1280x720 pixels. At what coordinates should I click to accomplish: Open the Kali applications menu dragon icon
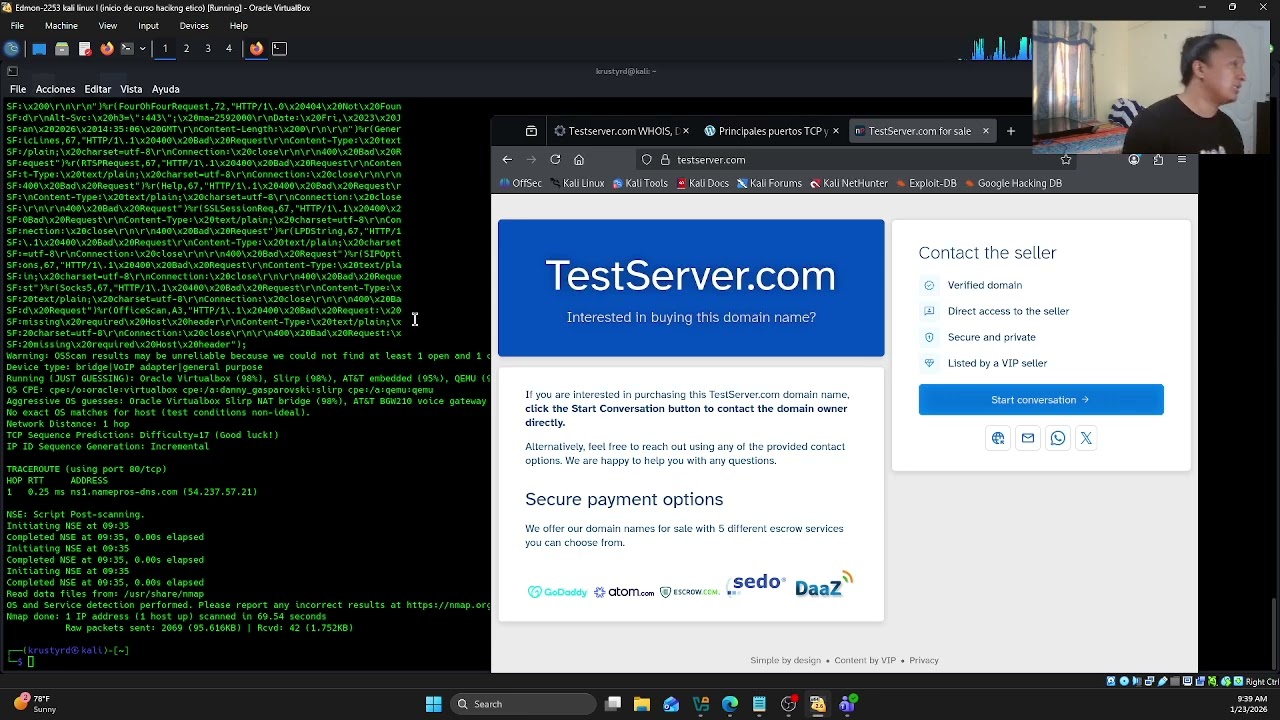(12, 48)
